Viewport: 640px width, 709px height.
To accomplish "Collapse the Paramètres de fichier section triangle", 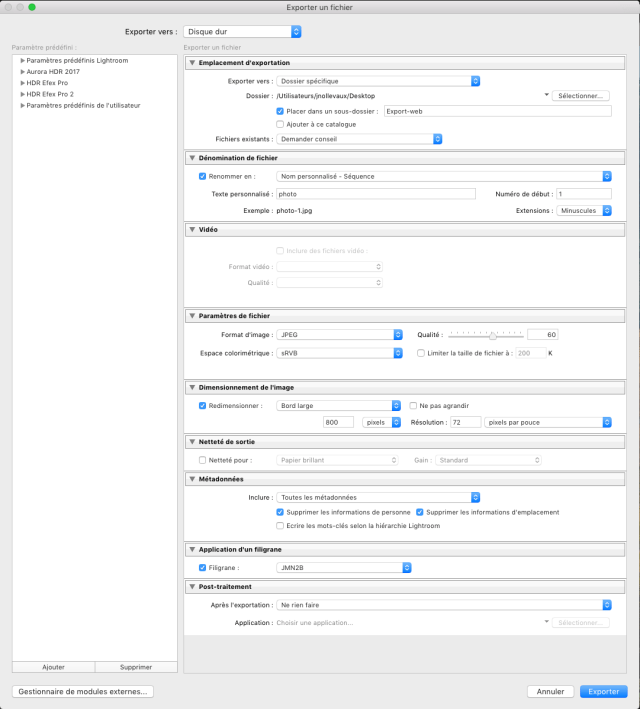I will click(193, 316).
